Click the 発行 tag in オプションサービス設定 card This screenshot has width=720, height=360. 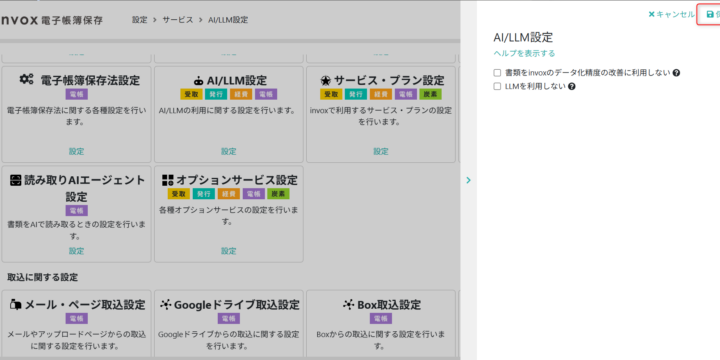(x=203, y=194)
